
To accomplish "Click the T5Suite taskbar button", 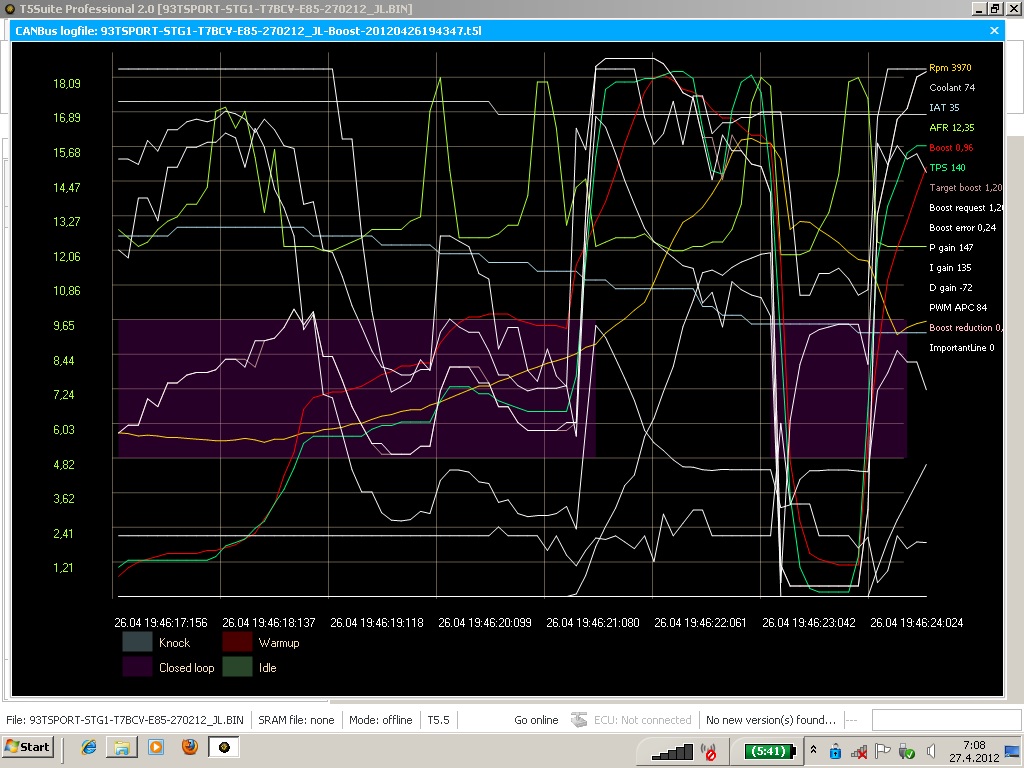I will click(x=224, y=747).
